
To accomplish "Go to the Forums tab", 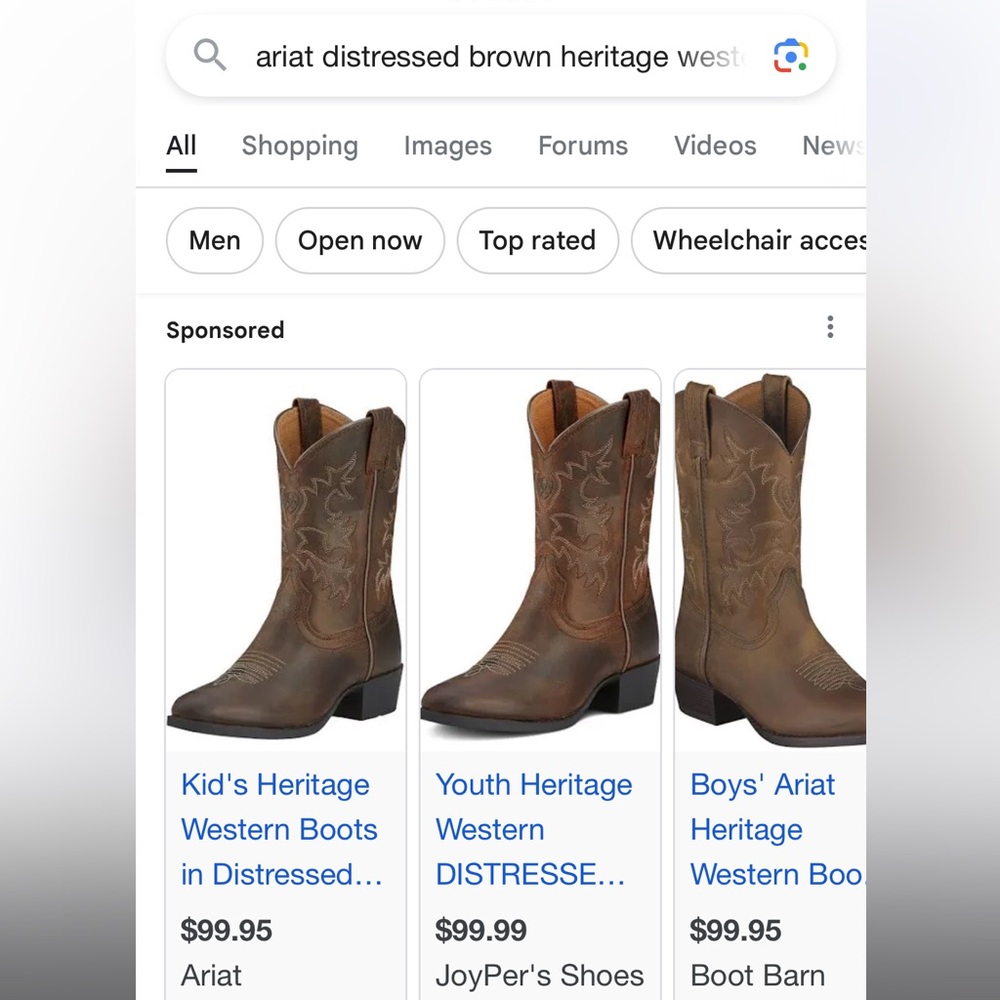I will coord(582,146).
